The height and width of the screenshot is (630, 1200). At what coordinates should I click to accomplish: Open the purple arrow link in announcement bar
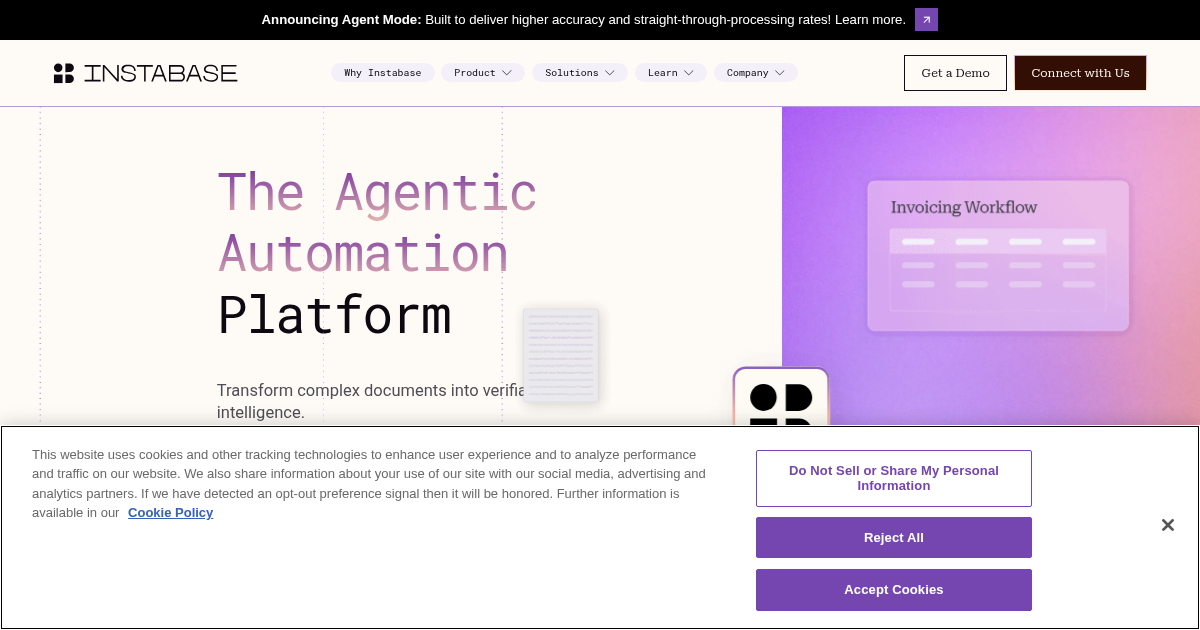coord(926,19)
